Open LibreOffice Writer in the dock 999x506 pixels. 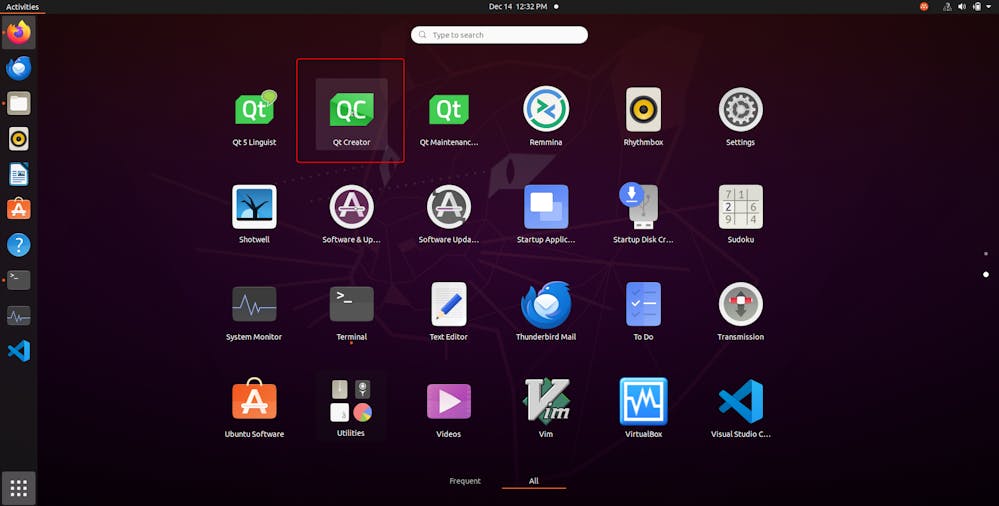[18, 174]
